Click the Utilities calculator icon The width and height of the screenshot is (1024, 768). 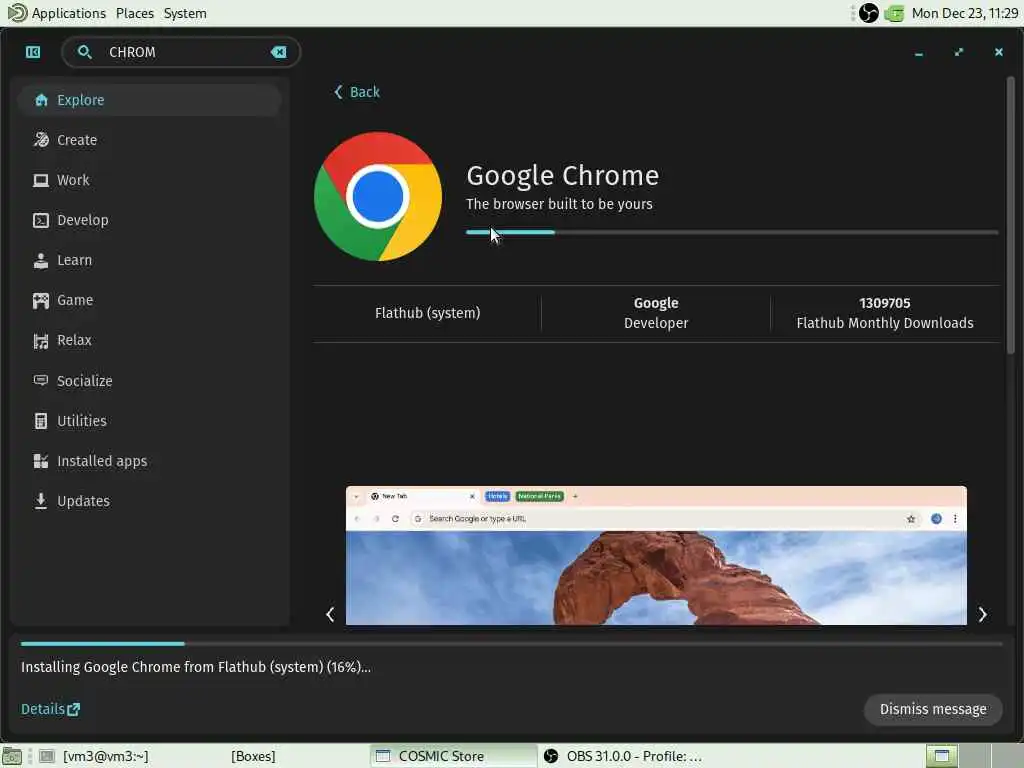[x=40, y=421]
